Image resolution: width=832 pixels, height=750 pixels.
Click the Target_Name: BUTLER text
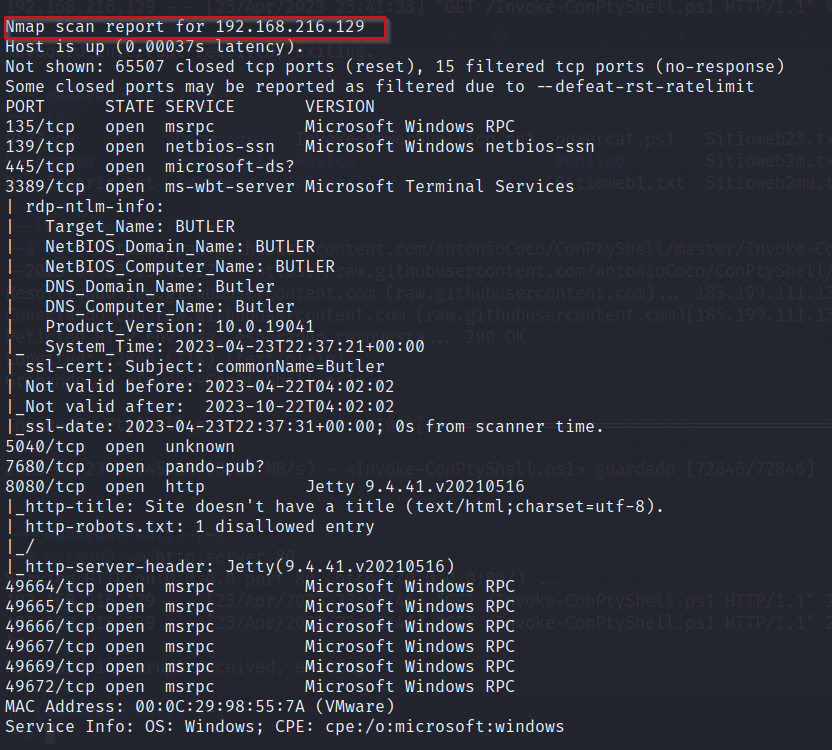[x=140, y=227]
